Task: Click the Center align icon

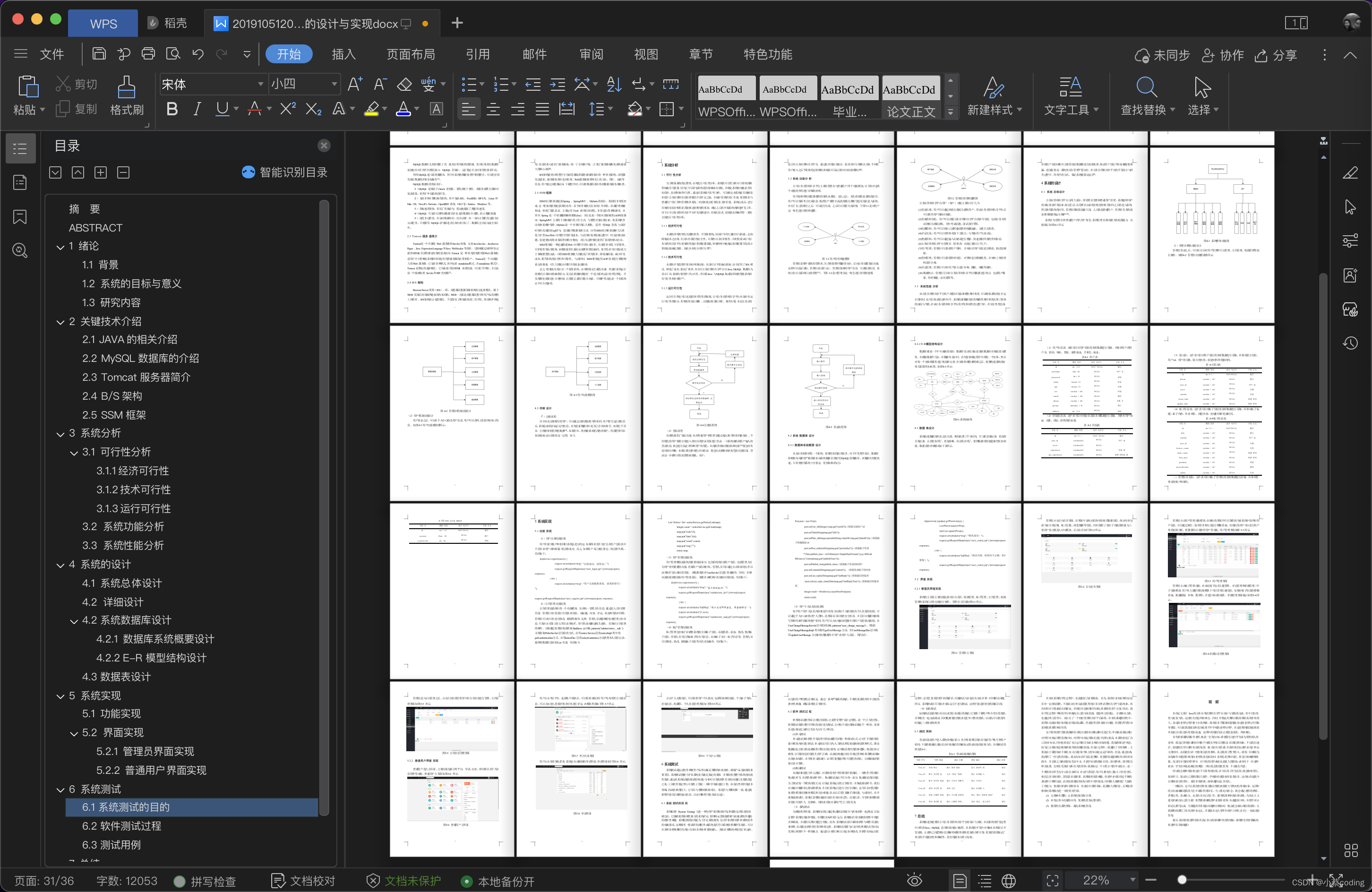Action: [x=493, y=109]
